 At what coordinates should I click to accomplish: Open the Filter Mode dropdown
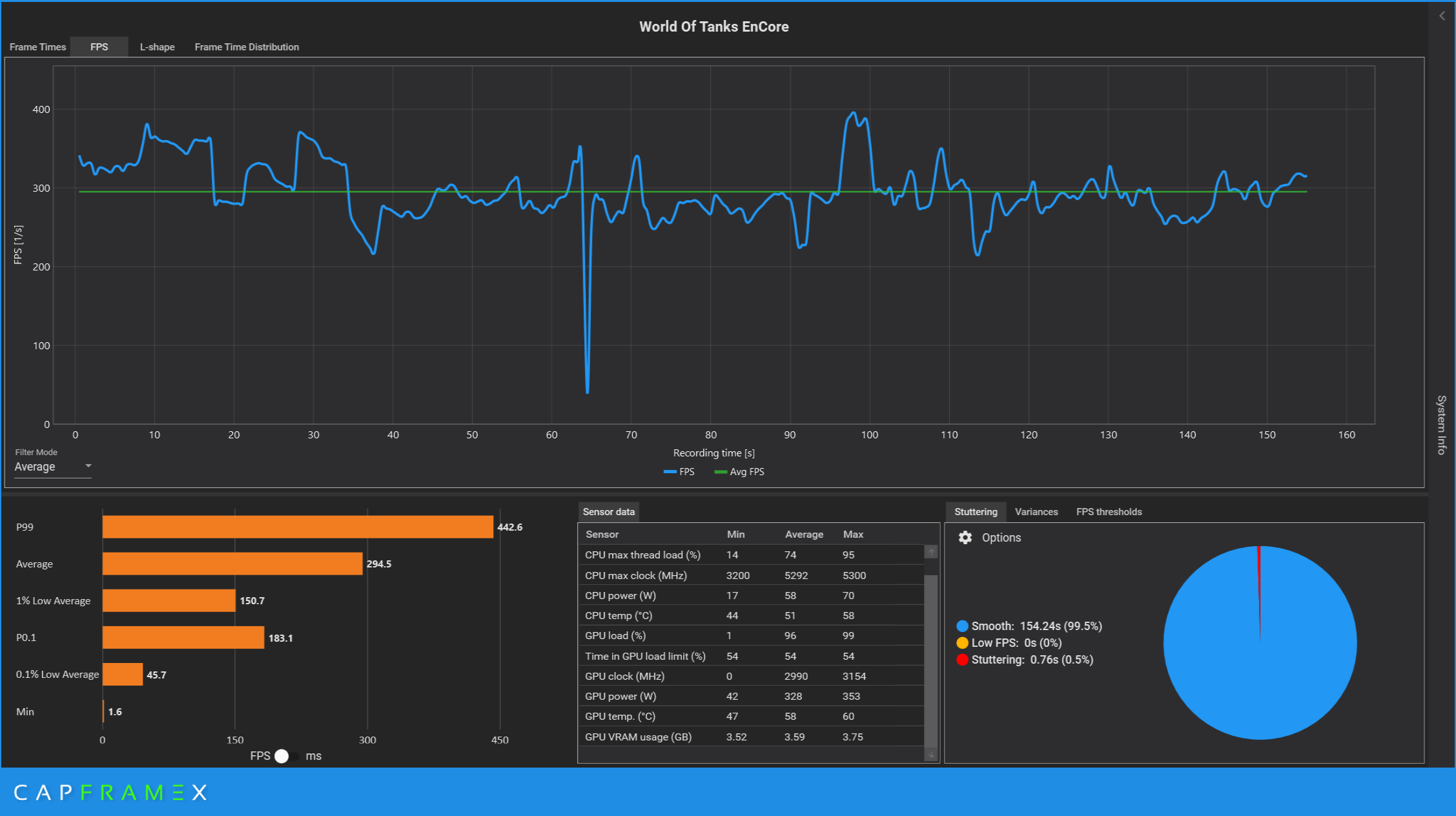(53, 467)
